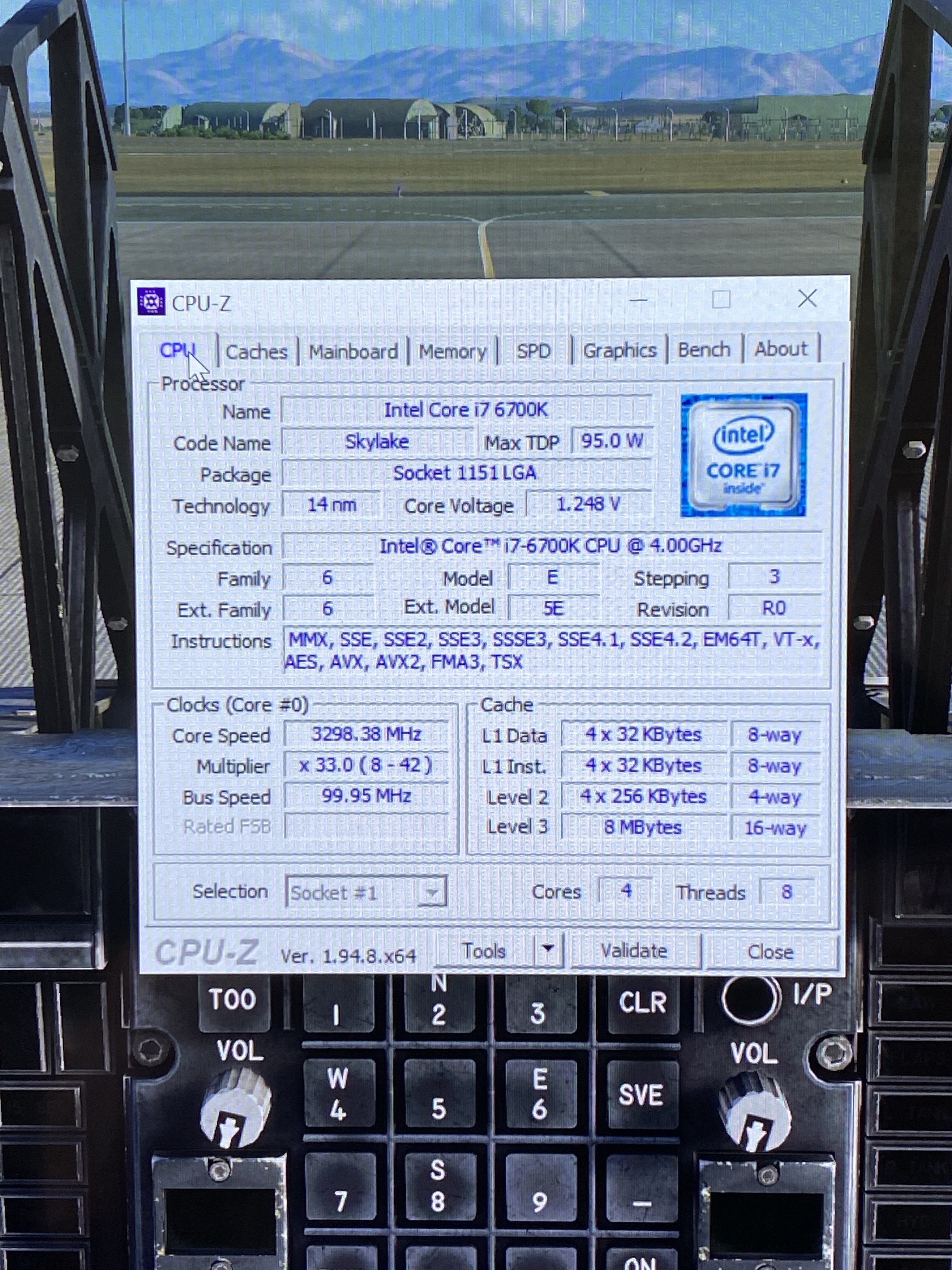Image resolution: width=952 pixels, height=1270 pixels.
Task: Click the CPU-Z app icon in title bar
Action: click(151, 302)
